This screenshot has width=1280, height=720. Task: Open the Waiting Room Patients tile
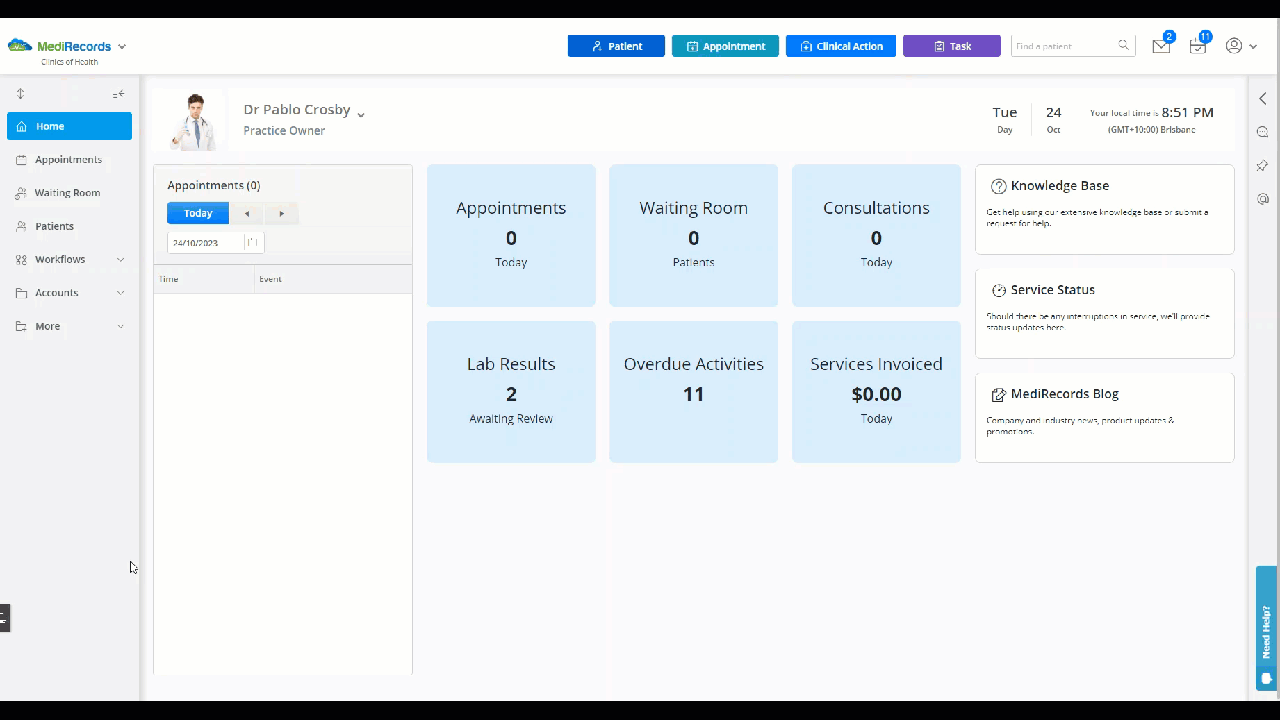tap(693, 235)
